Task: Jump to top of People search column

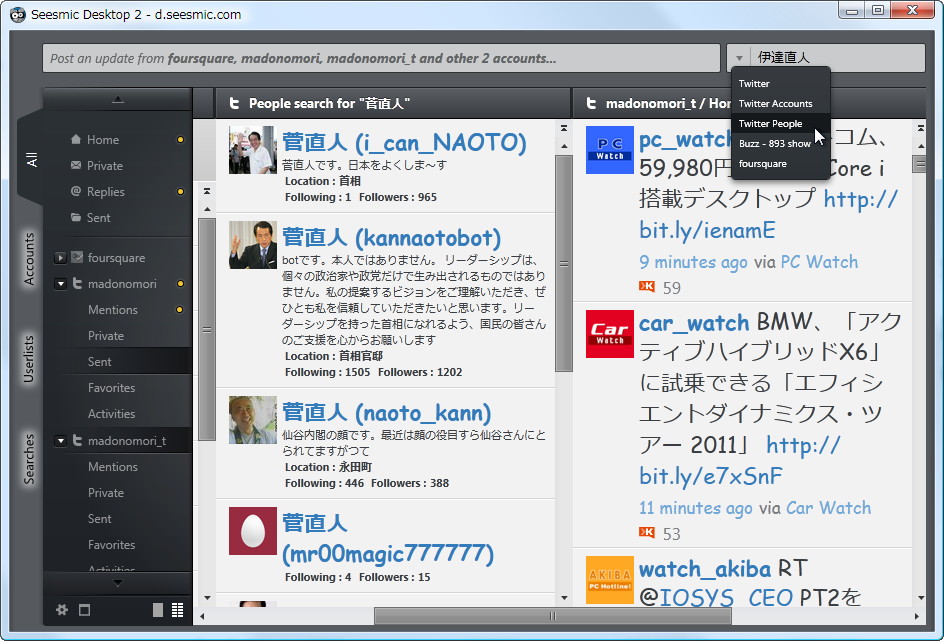Action: 564,128
